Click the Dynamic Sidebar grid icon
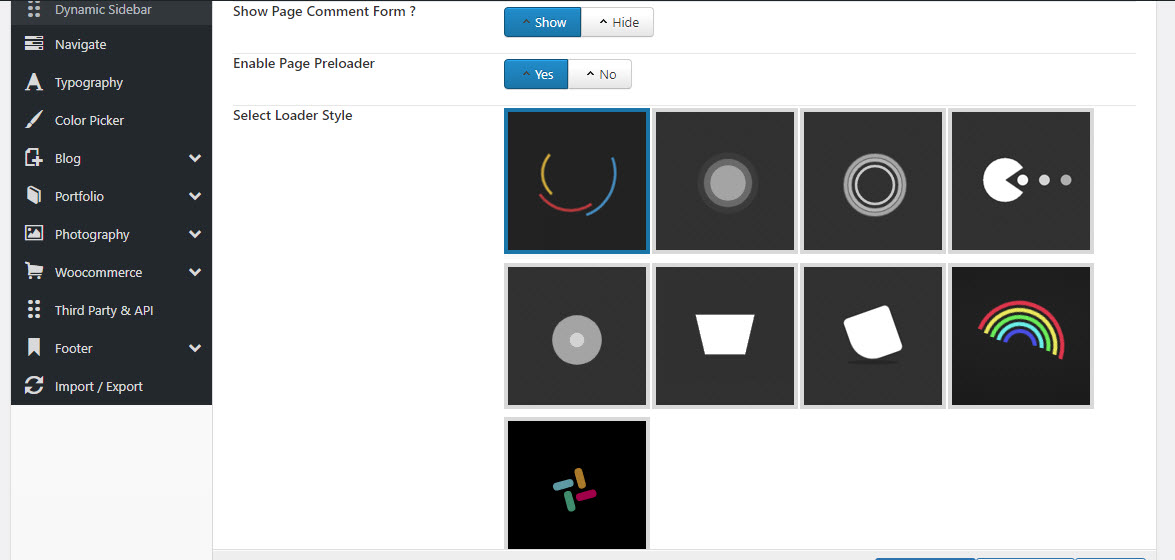This screenshot has height=560, width=1175. (34, 10)
